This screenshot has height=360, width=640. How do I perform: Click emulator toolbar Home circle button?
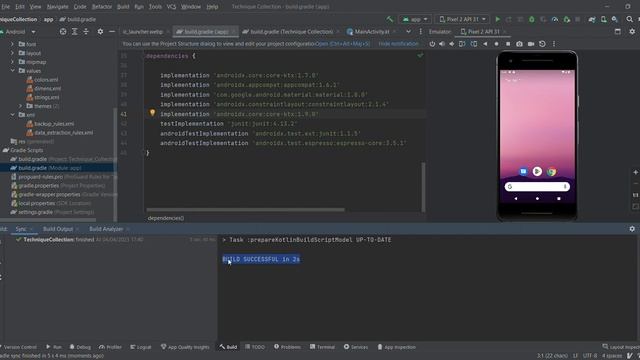(496, 44)
